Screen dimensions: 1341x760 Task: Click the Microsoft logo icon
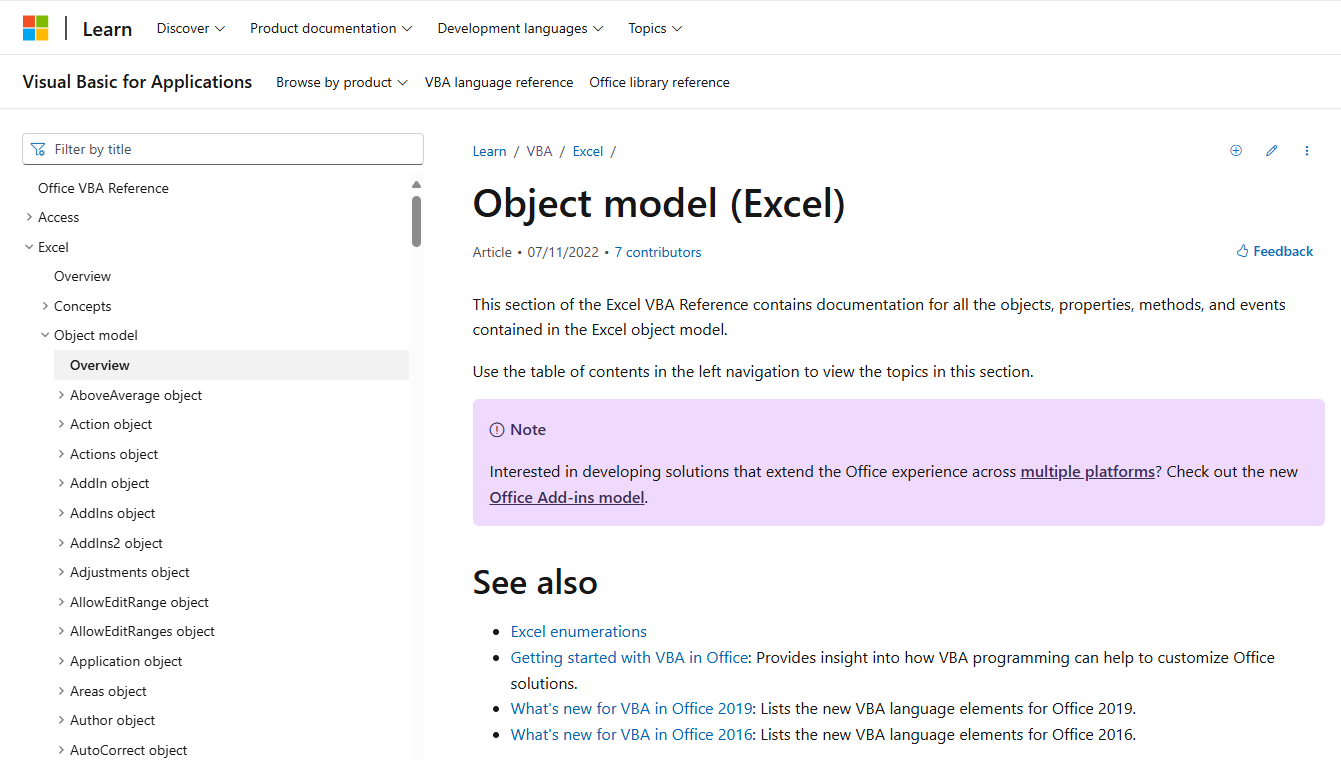(x=35, y=28)
